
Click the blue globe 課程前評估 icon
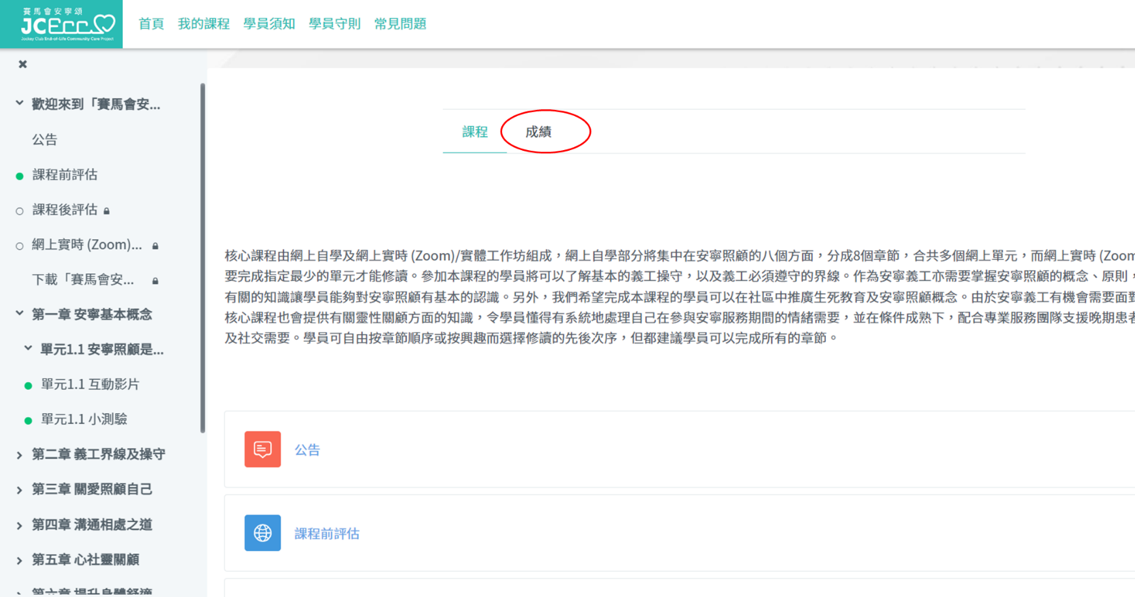pos(262,533)
